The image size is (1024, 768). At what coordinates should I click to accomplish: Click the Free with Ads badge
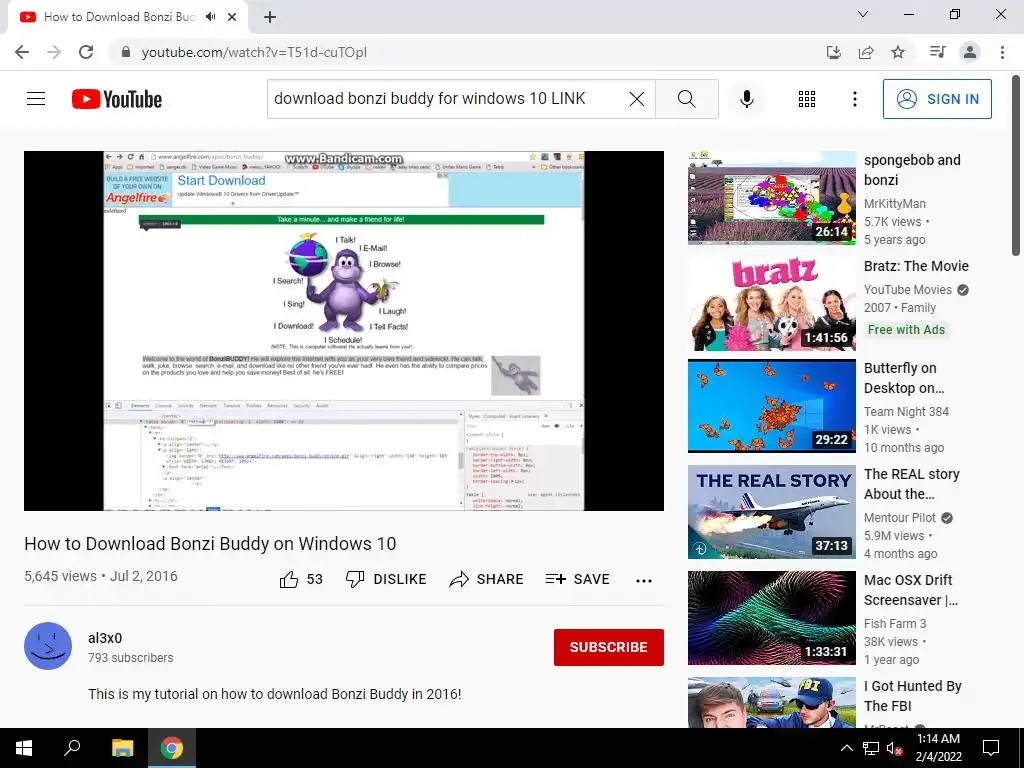pos(906,330)
